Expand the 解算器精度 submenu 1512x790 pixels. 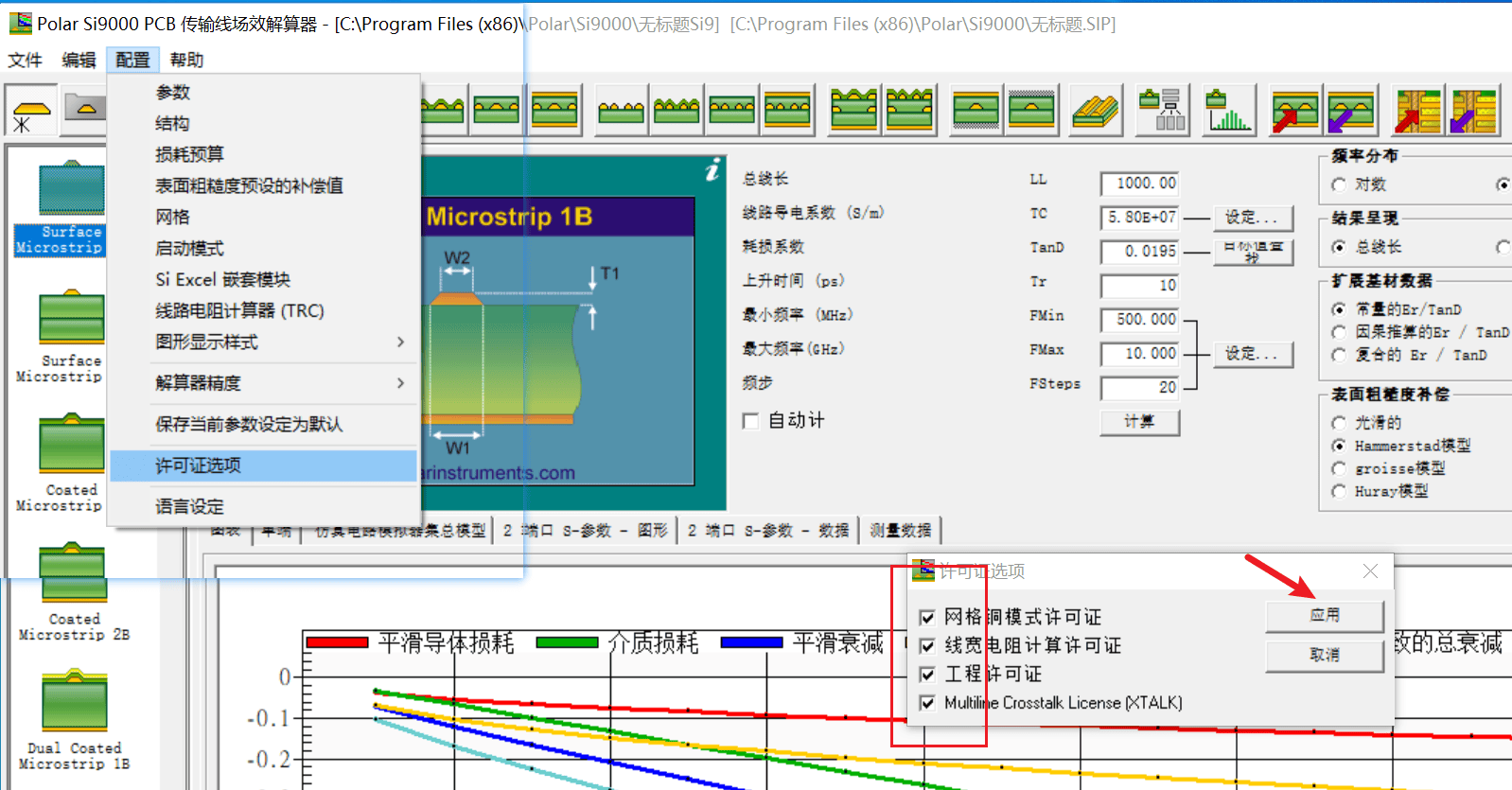click(263, 382)
